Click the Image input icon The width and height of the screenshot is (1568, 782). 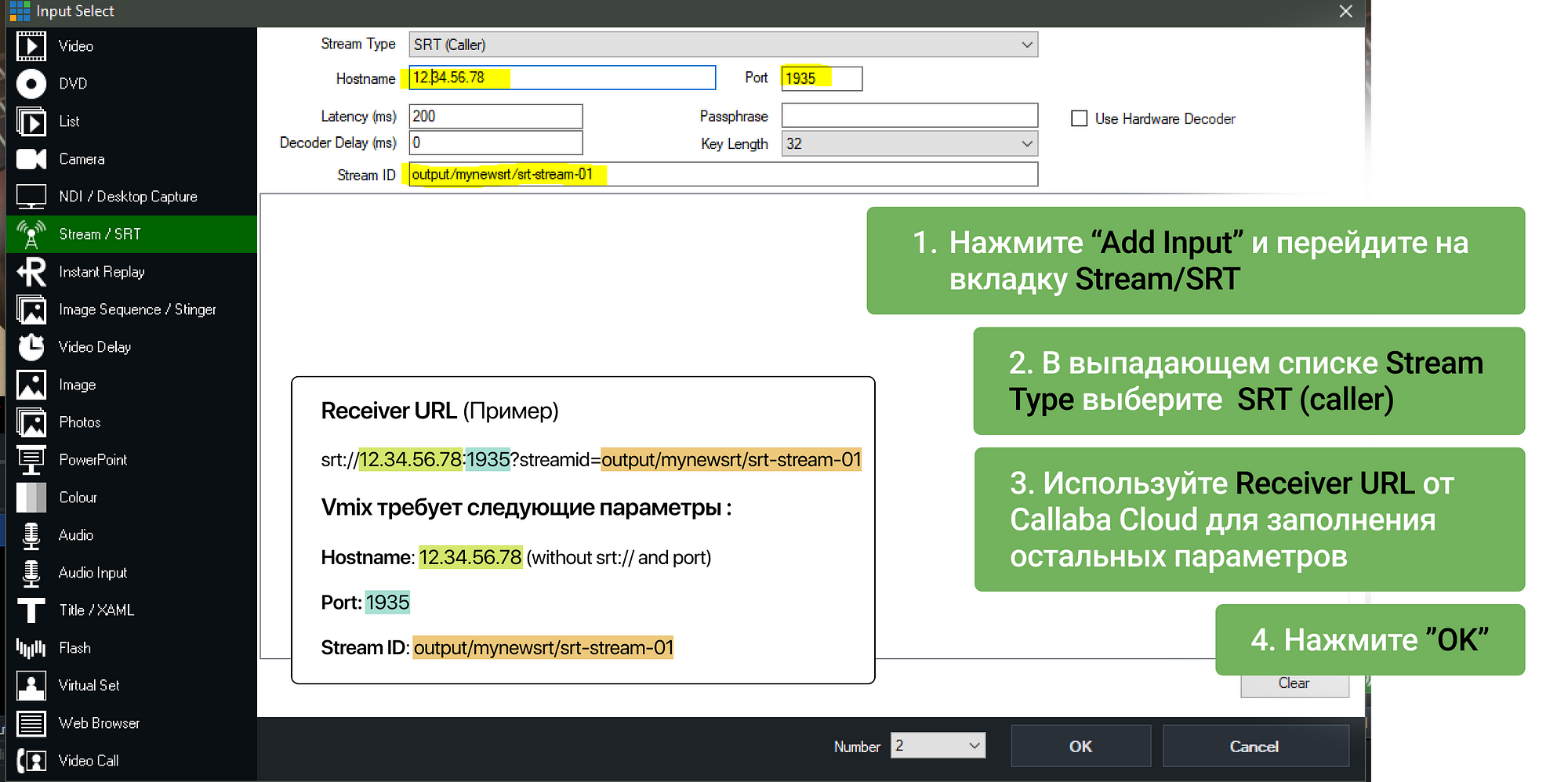31,385
